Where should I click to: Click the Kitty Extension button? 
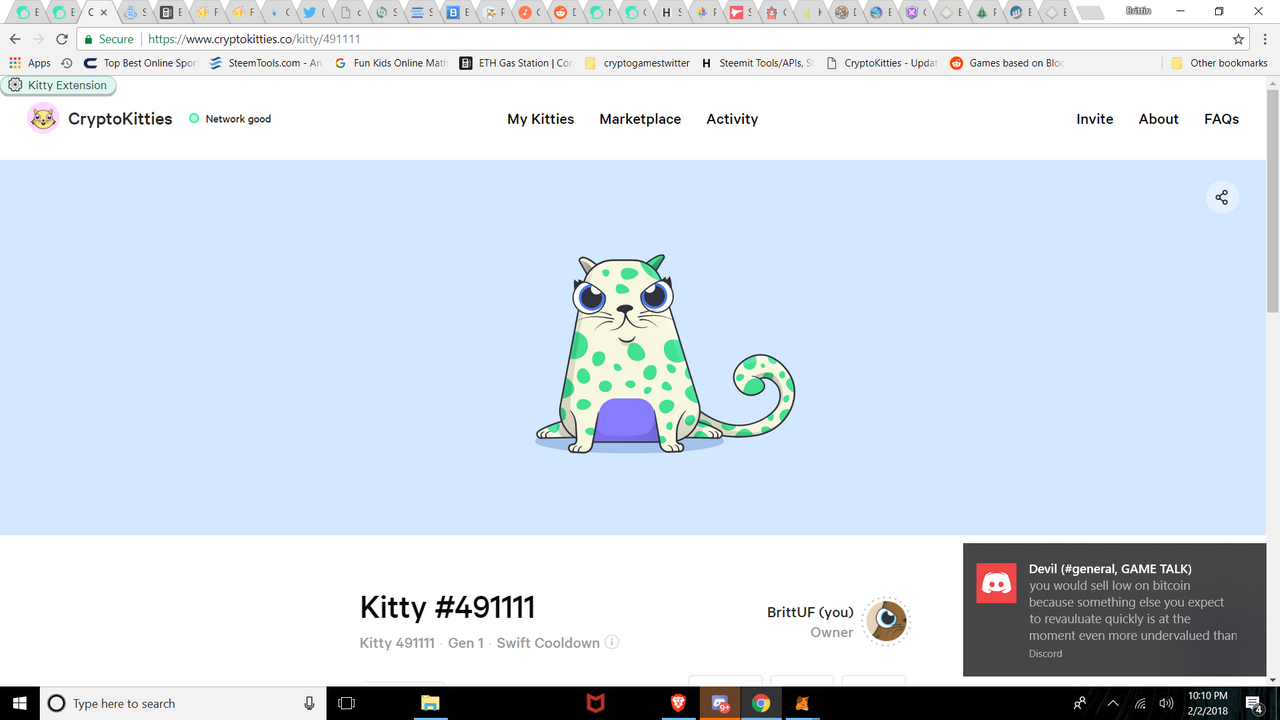point(58,85)
